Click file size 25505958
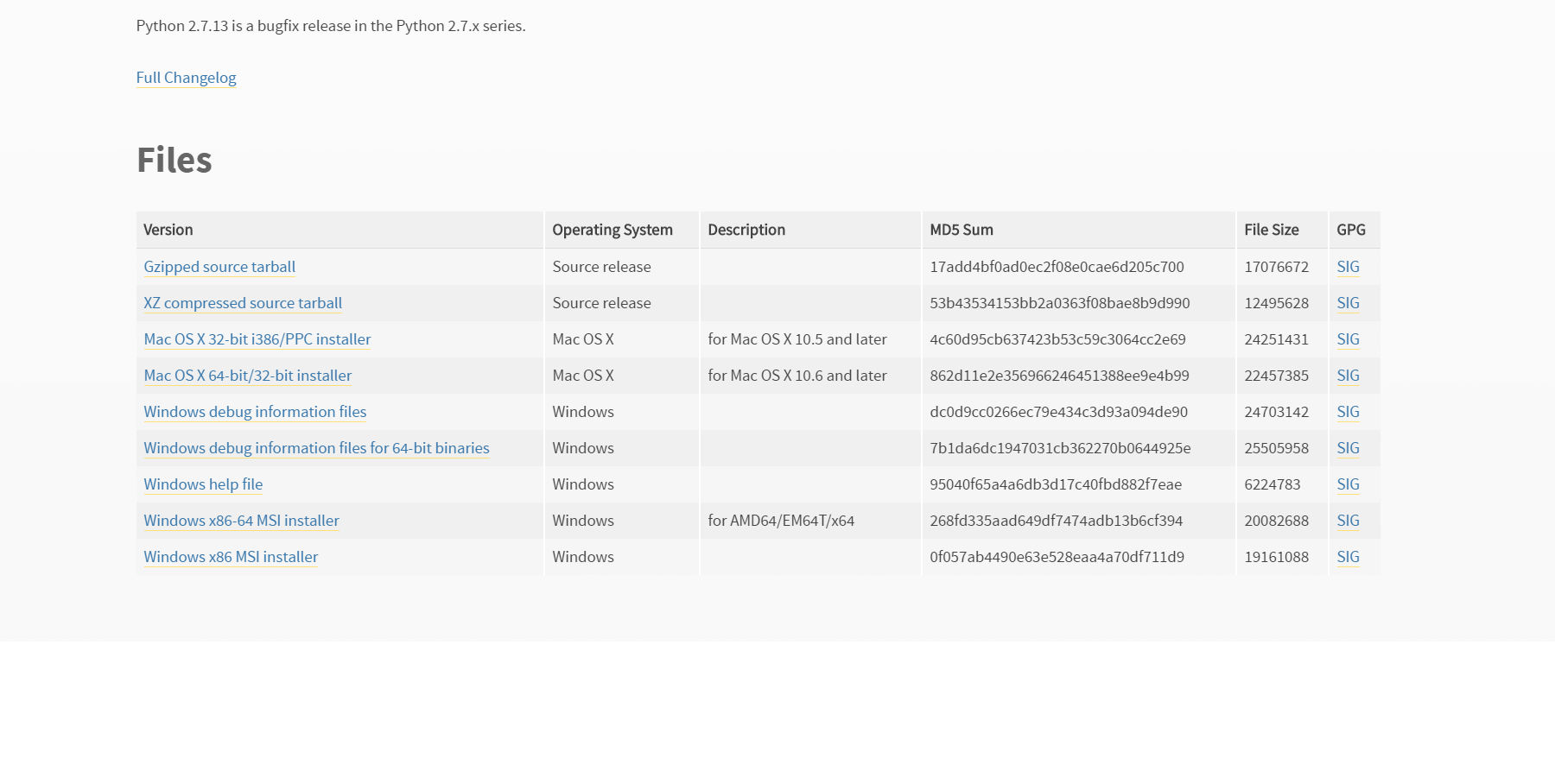Screen dimensions: 1555x784 1276,448
